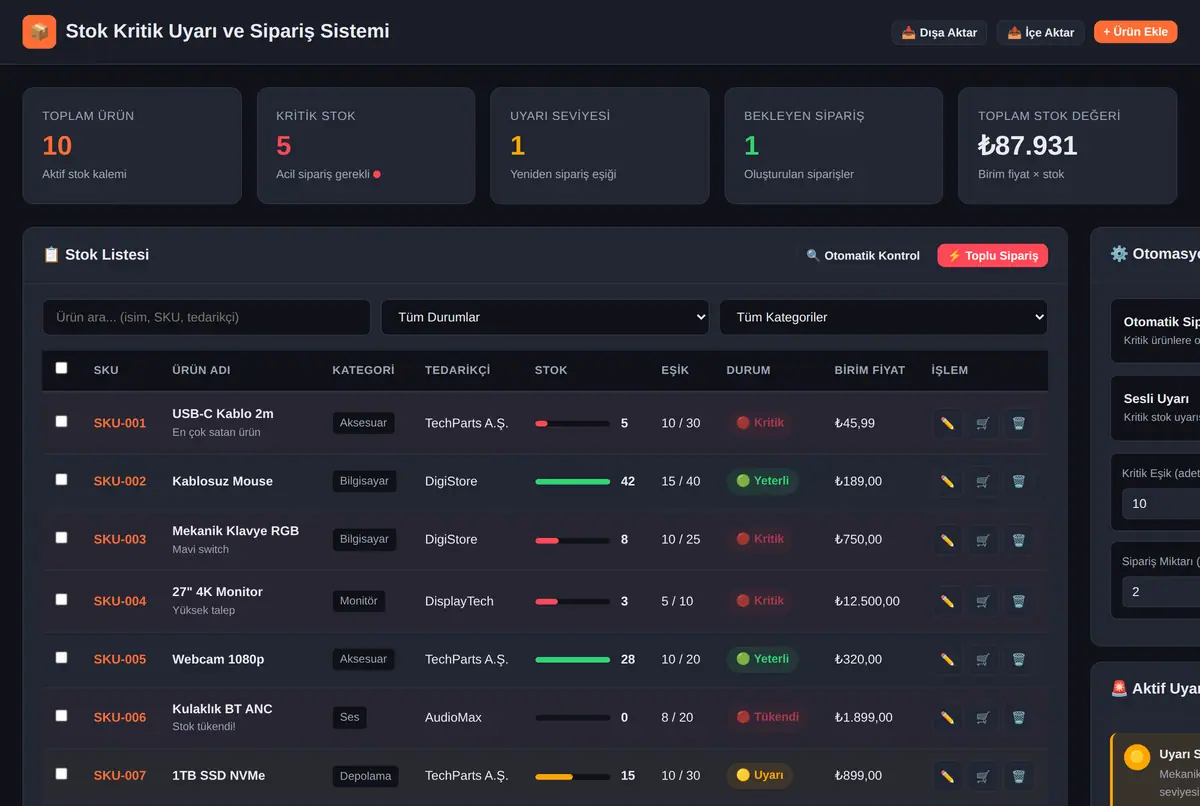The height and width of the screenshot is (806, 1200).
Task: Tick the SKU-006 row checkbox
Action: pyautogui.click(x=61, y=715)
